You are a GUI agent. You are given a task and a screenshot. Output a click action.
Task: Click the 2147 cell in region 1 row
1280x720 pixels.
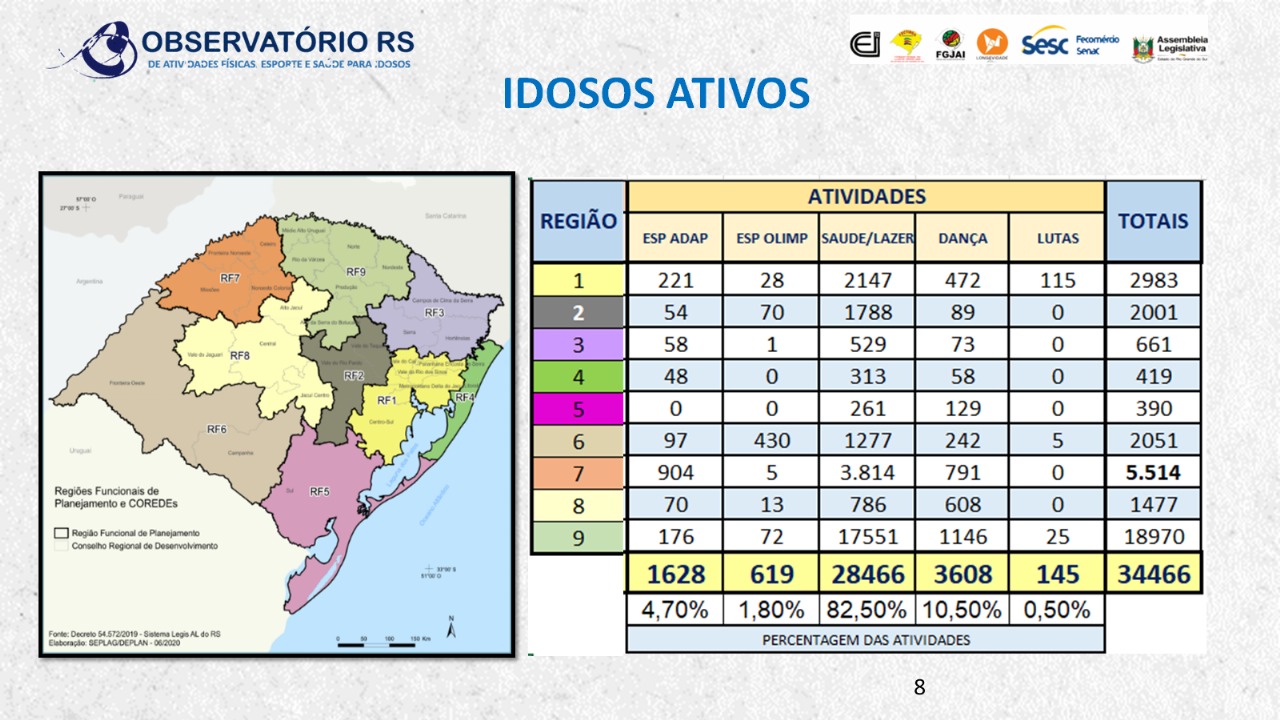[866, 280]
